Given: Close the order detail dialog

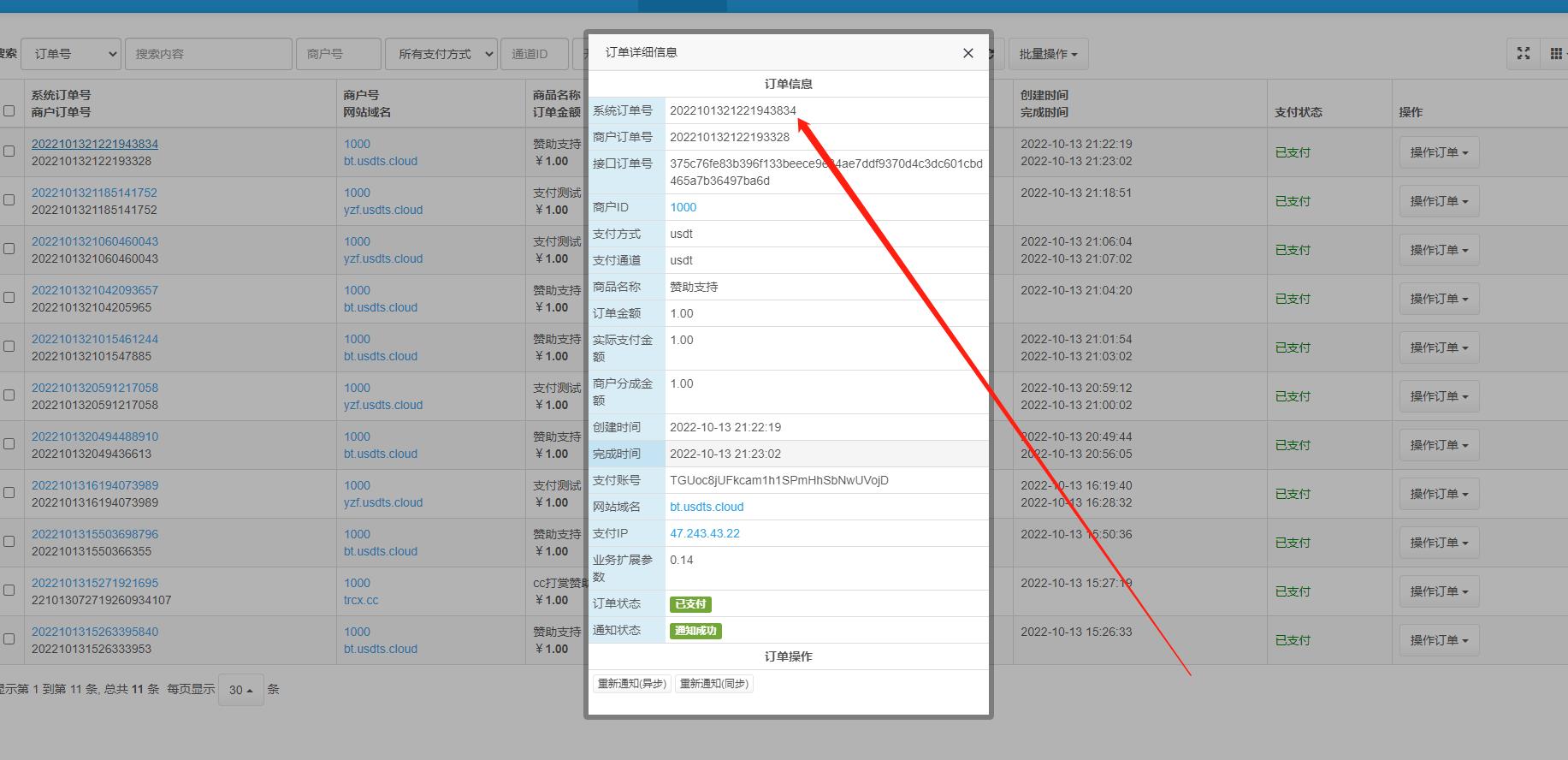Looking at the screenshot, I should tap(967, 53).
